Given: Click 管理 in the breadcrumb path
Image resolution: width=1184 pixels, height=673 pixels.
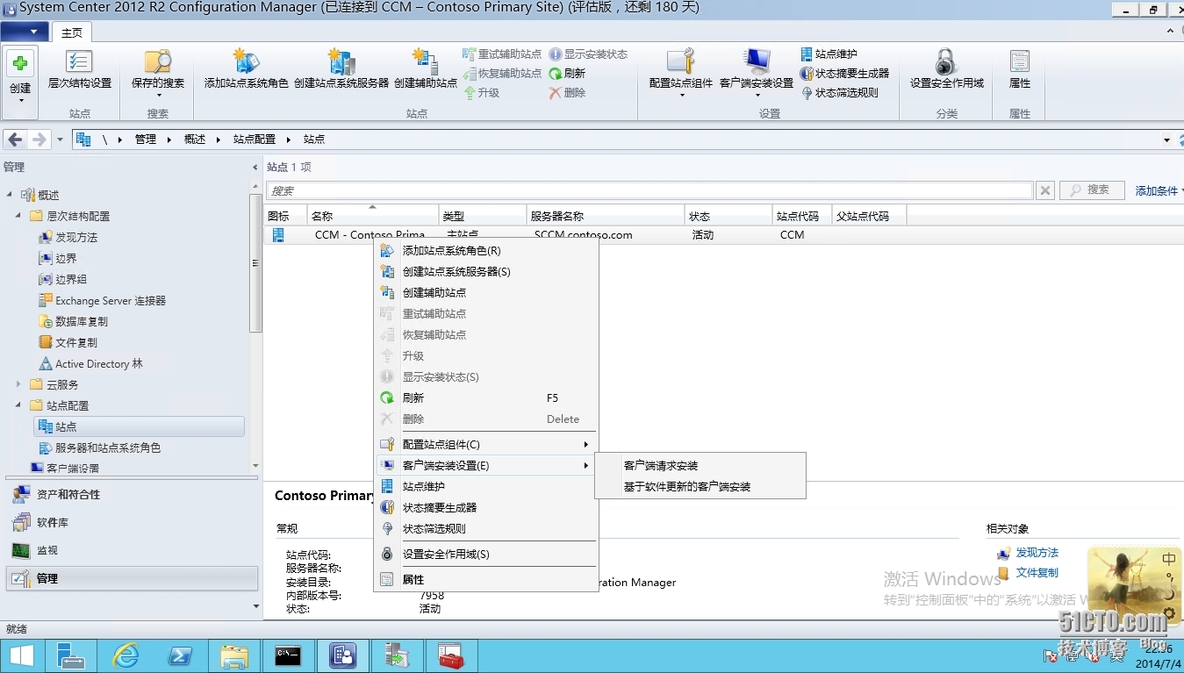Looking at the screenshot, I should pos(146,140).
